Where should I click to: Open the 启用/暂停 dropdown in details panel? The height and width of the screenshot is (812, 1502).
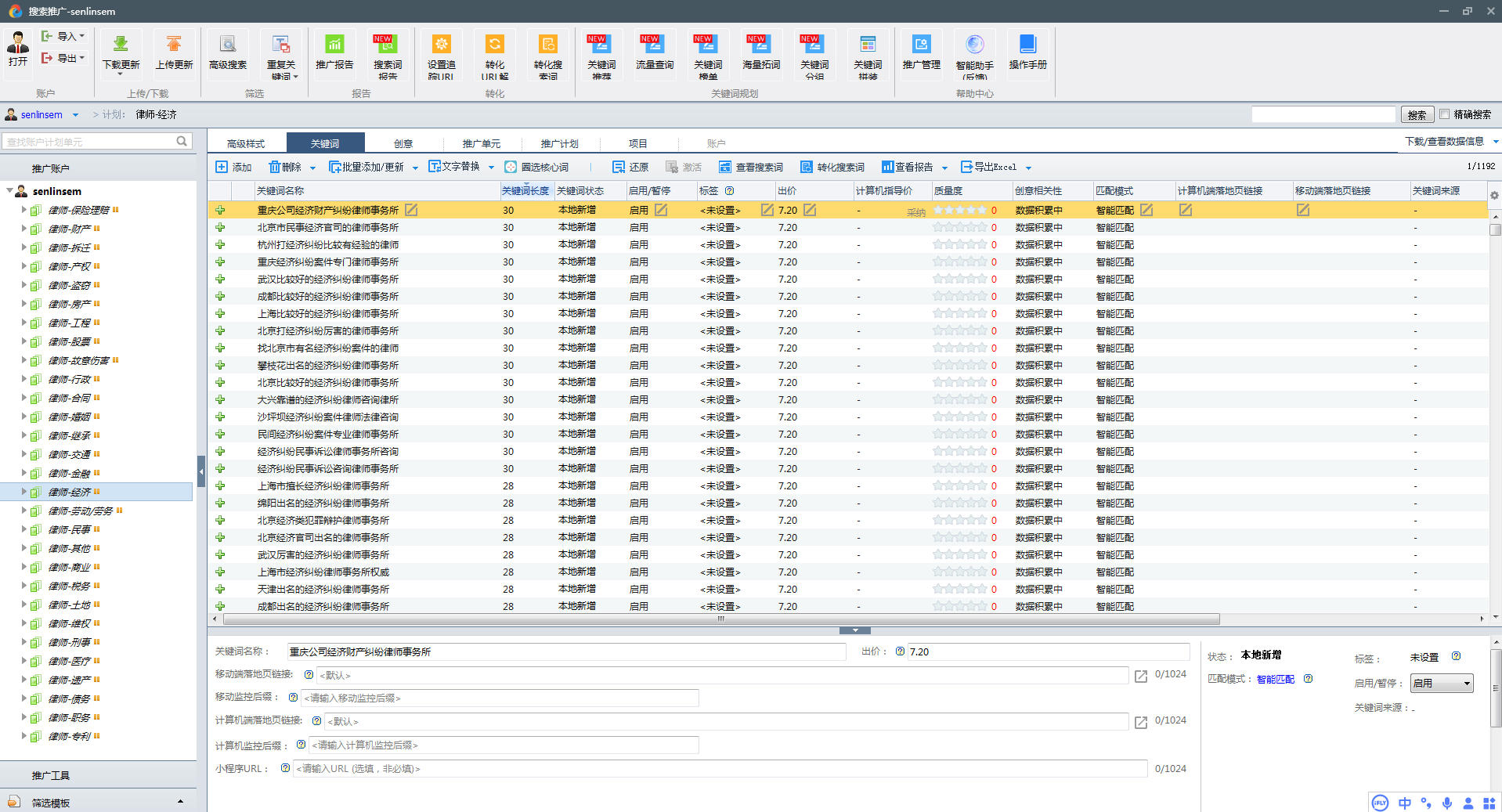[x=1441, y=684]
